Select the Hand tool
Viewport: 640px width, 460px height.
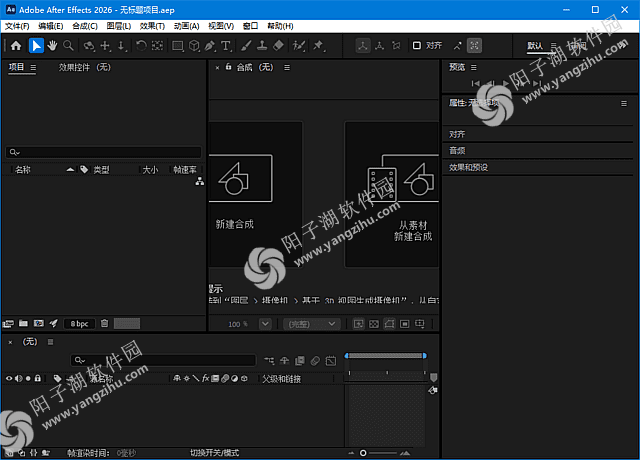[x=52, y=45]
